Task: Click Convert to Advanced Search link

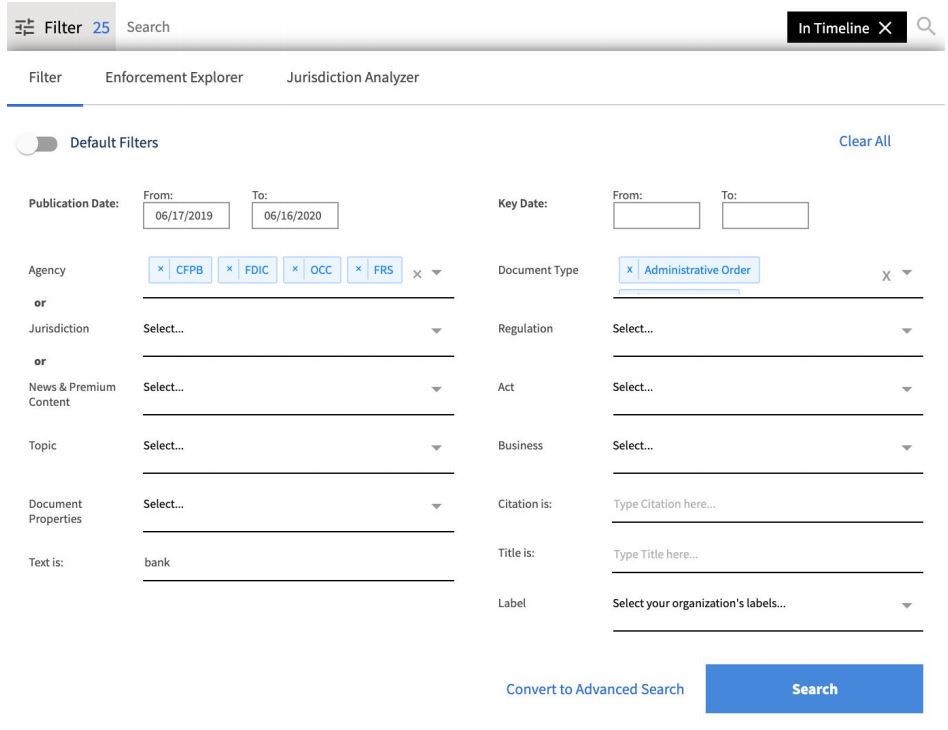Action: click(595, 689)
